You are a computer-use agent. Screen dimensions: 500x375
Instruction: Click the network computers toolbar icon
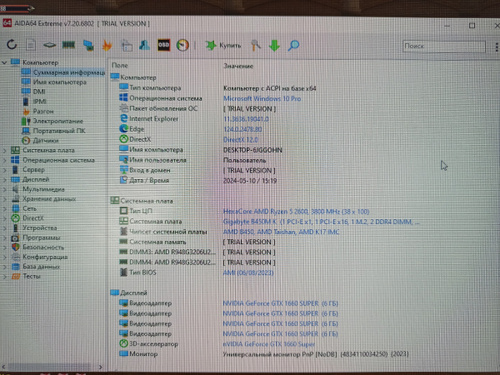[88, 45]
